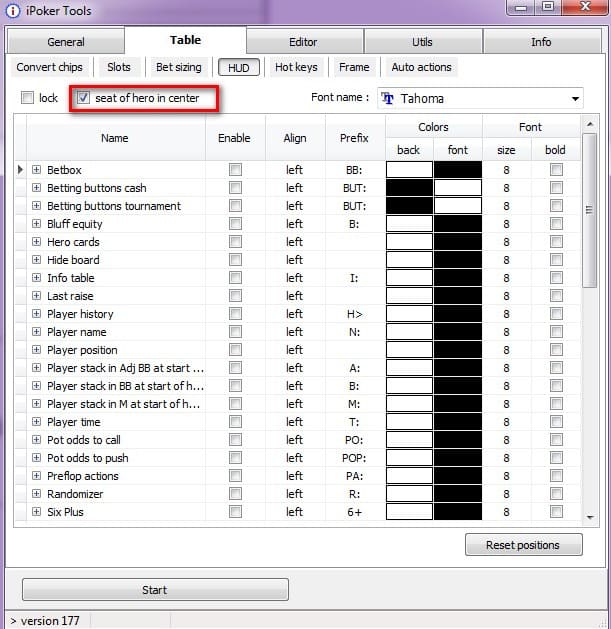Expand the Six Plus row
Image resolution: width=611 pixels, height=629 pixels.
point(37,511)
